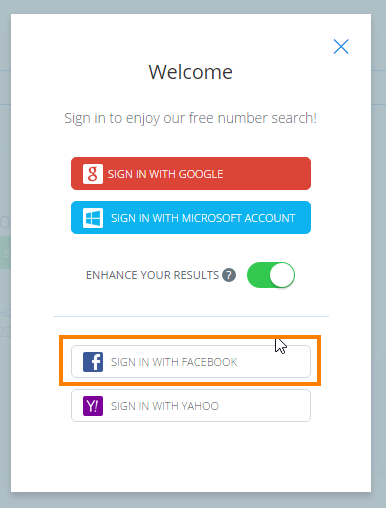Click the empty white area below the Yahoo button
386x508 pixels.
click(191, 457)
